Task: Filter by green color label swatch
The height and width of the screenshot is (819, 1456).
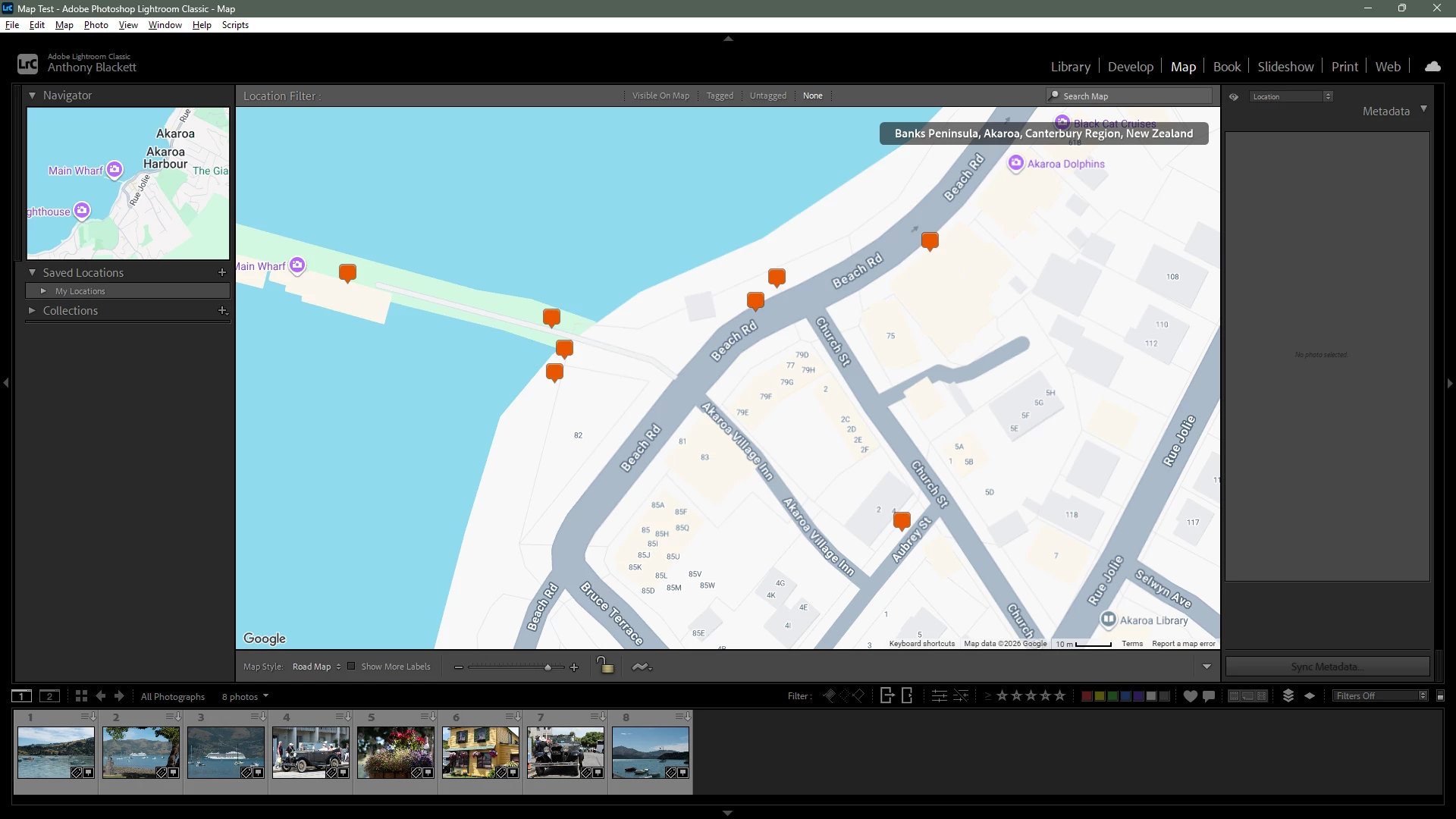Action: point(1112,696)
